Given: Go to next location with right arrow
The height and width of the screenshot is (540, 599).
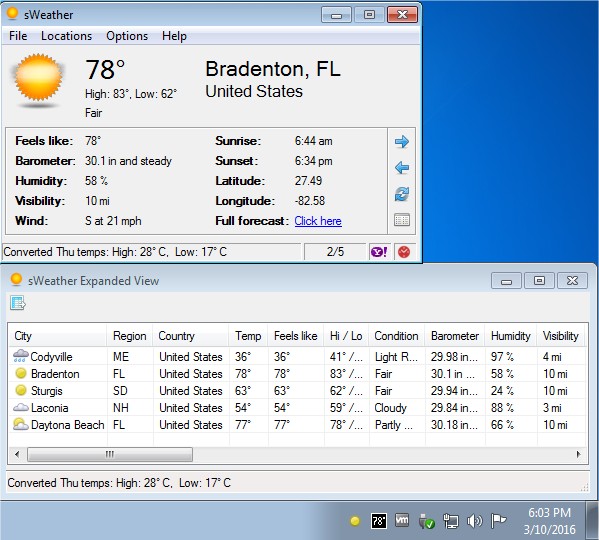Looking at the screenshot, I should point(401,142).
